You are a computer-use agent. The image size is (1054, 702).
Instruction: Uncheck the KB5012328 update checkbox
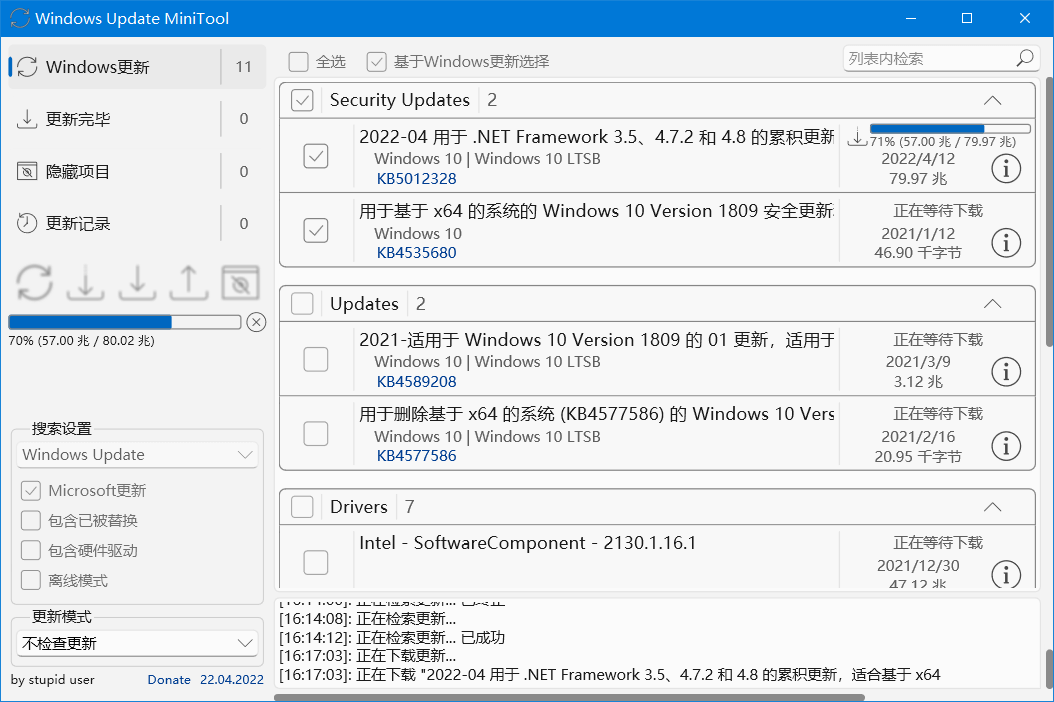pyautogui.click(x=316, y=157)
